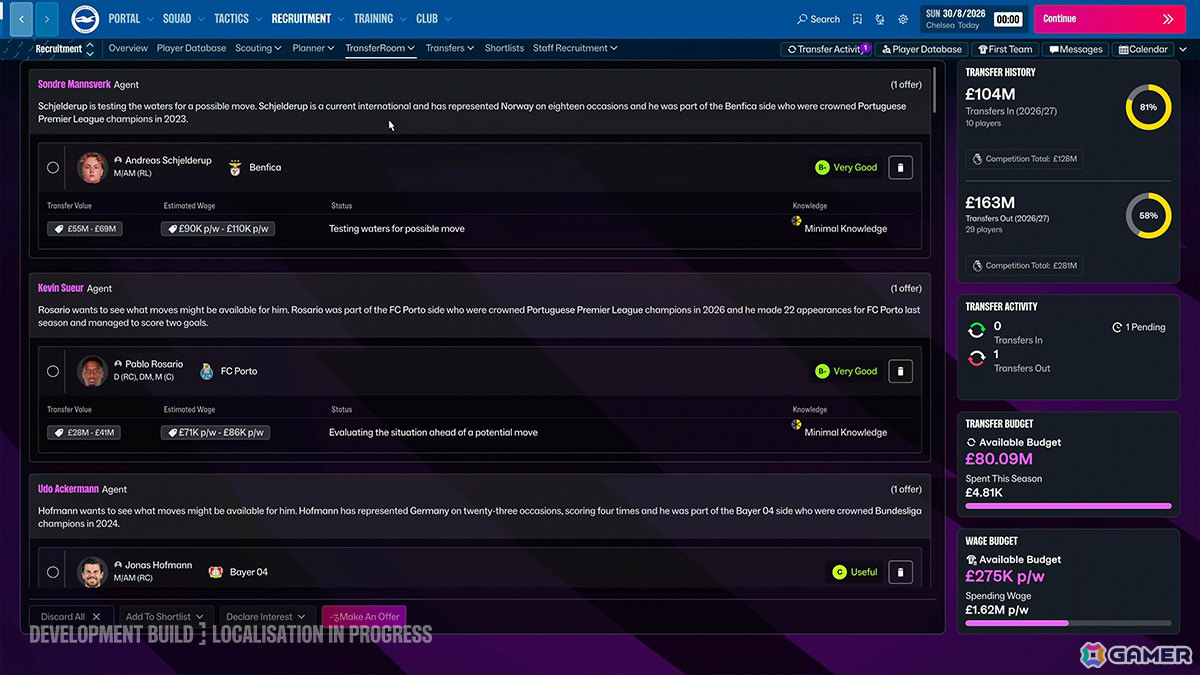Click Rosario's £71K p/w - £86K p/w wage
The image size is (1200, 675).
click(x=215, y=433)
